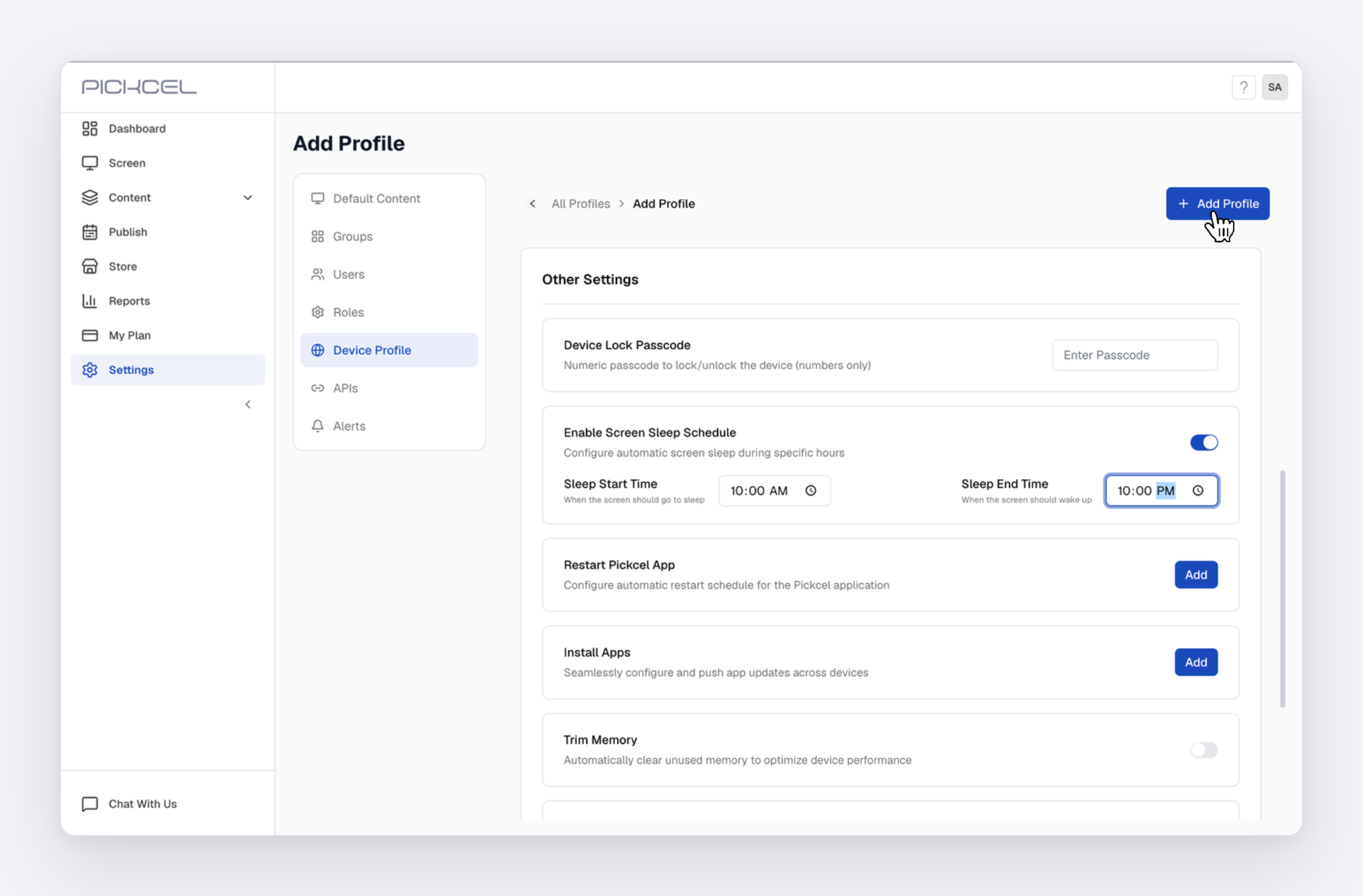Disable the Screen Sleep Schedule toggle
The height and width of the screenshot is (896, 1363).
1204,442
